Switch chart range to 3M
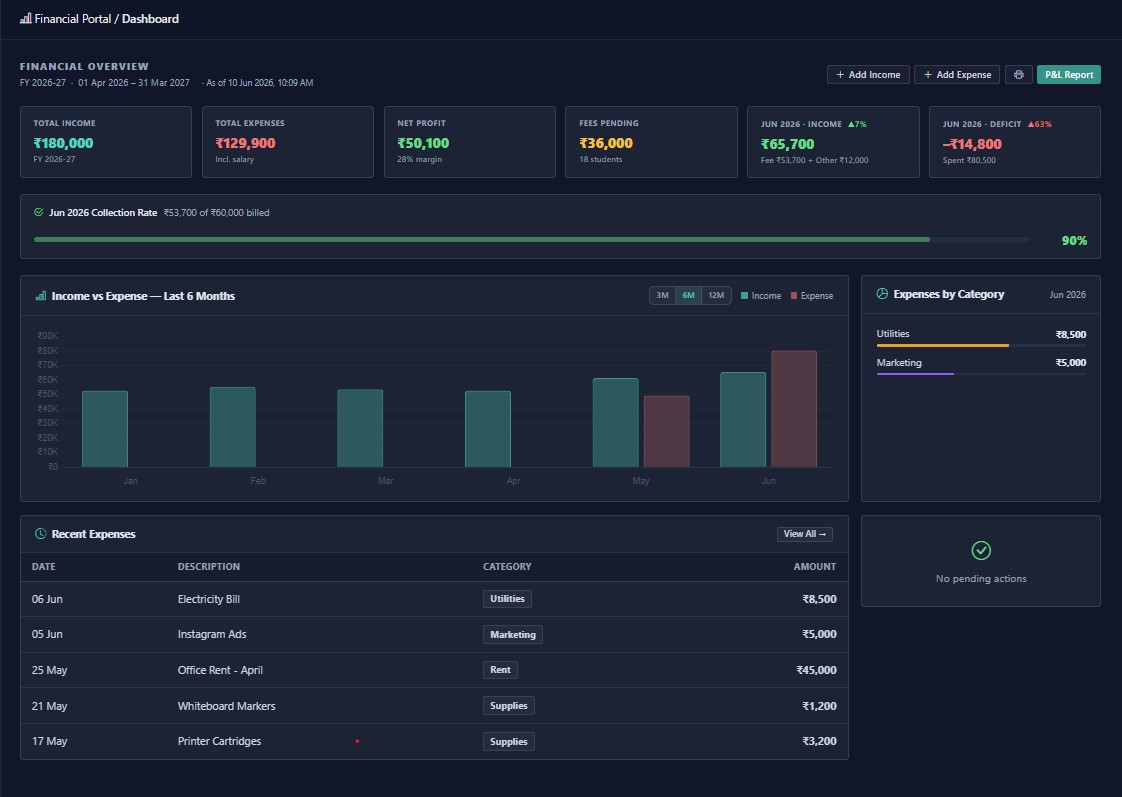The image size is (1122, 797). [663, 295]
